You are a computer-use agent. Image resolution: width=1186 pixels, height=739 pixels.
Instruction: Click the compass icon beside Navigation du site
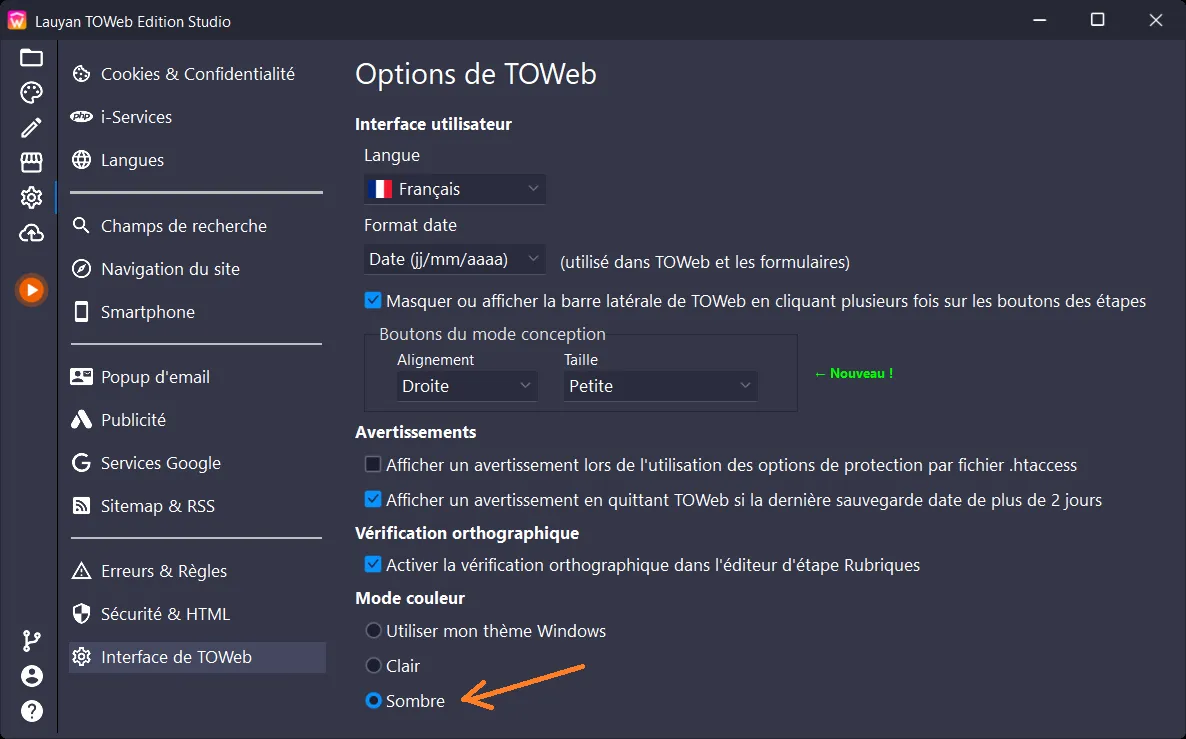click(81, 269)
